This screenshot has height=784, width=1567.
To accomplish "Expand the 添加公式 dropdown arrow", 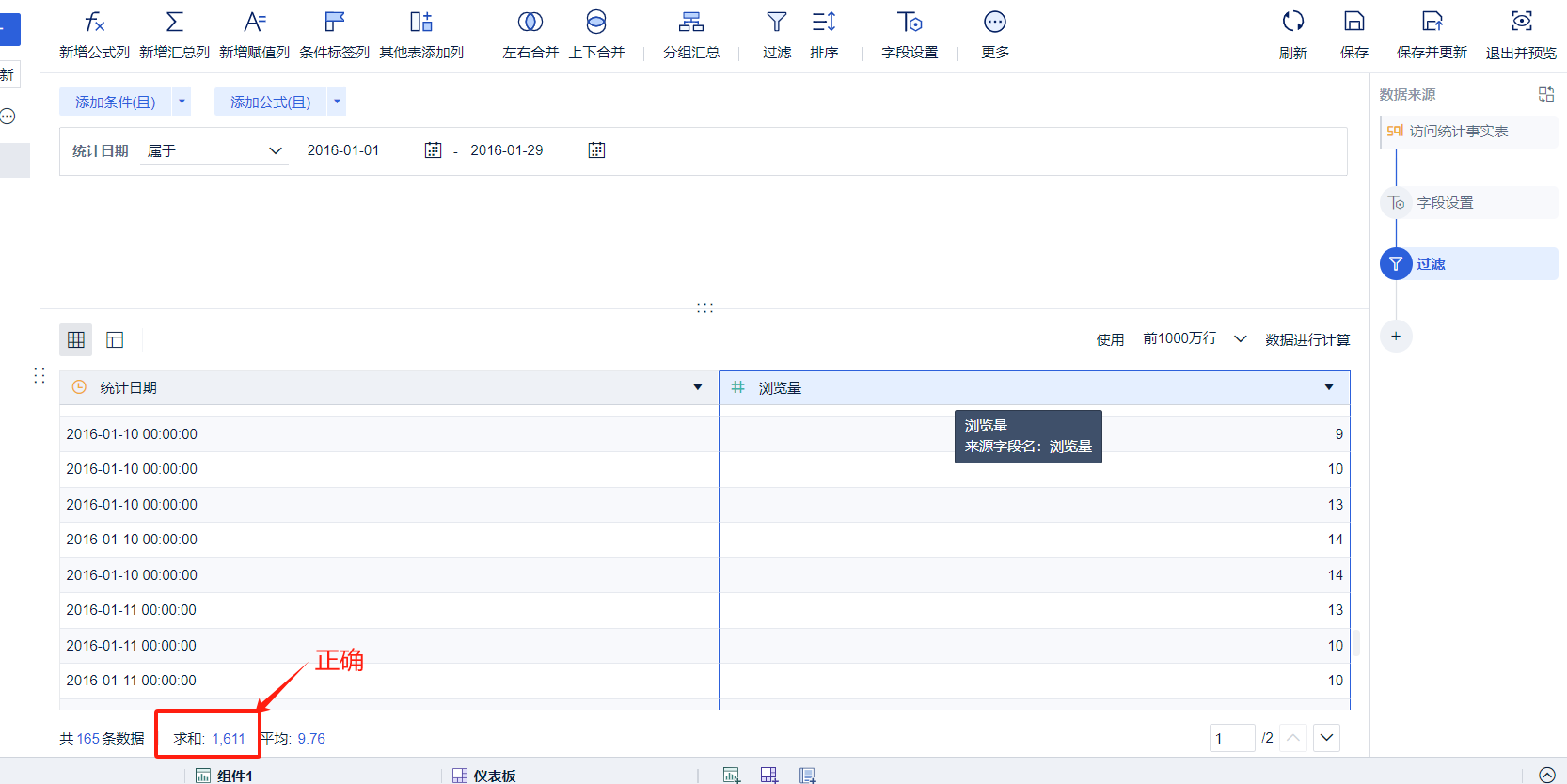I will (337, 102).
